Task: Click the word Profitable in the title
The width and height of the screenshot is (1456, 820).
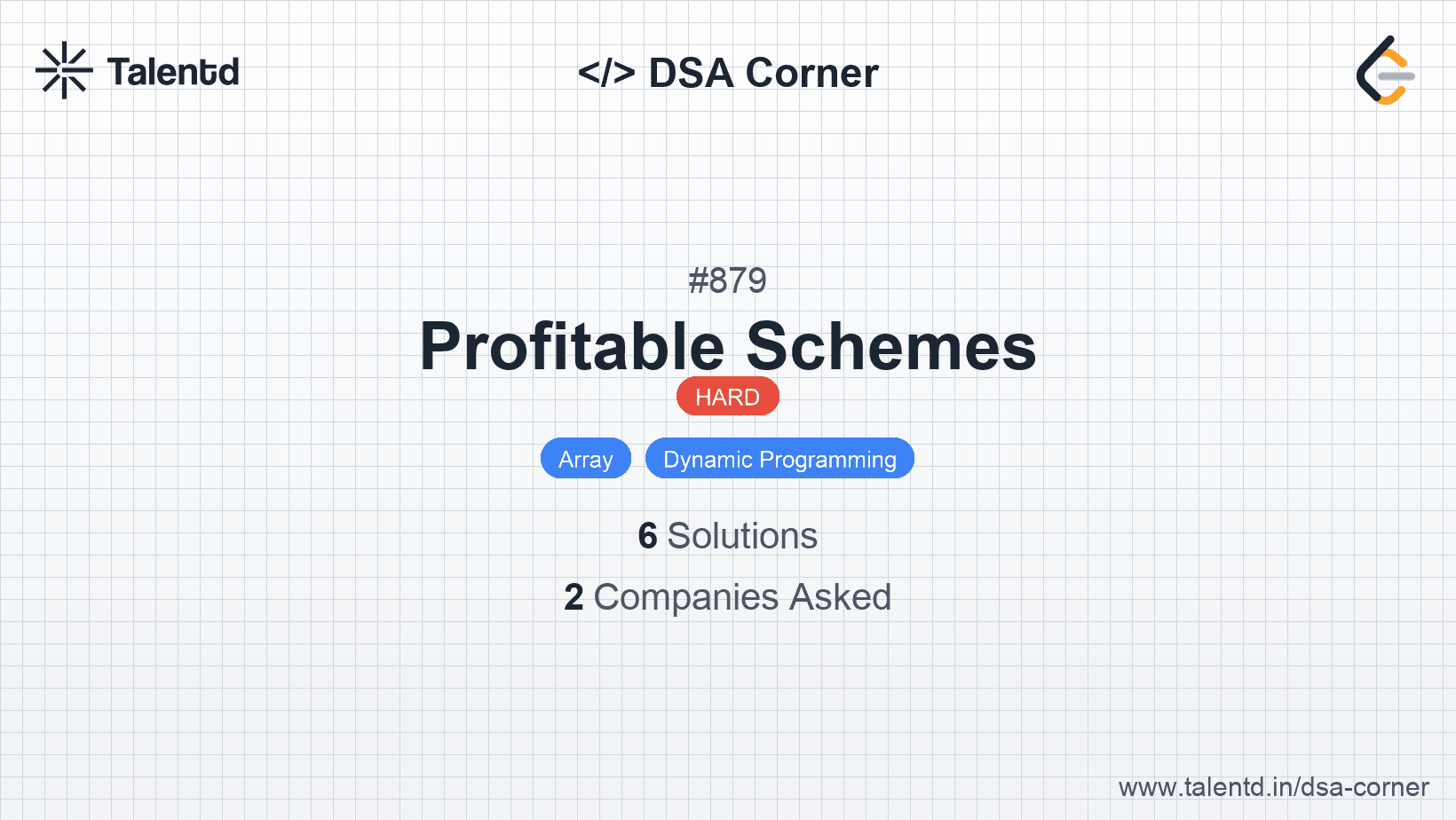Action: tap(573, 346)
